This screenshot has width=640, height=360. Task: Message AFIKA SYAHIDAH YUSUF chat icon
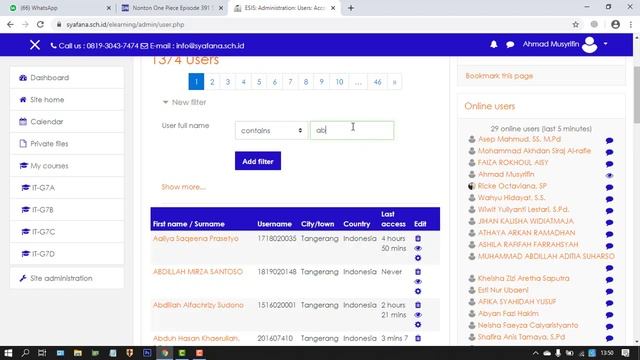(x=609, y=303)
